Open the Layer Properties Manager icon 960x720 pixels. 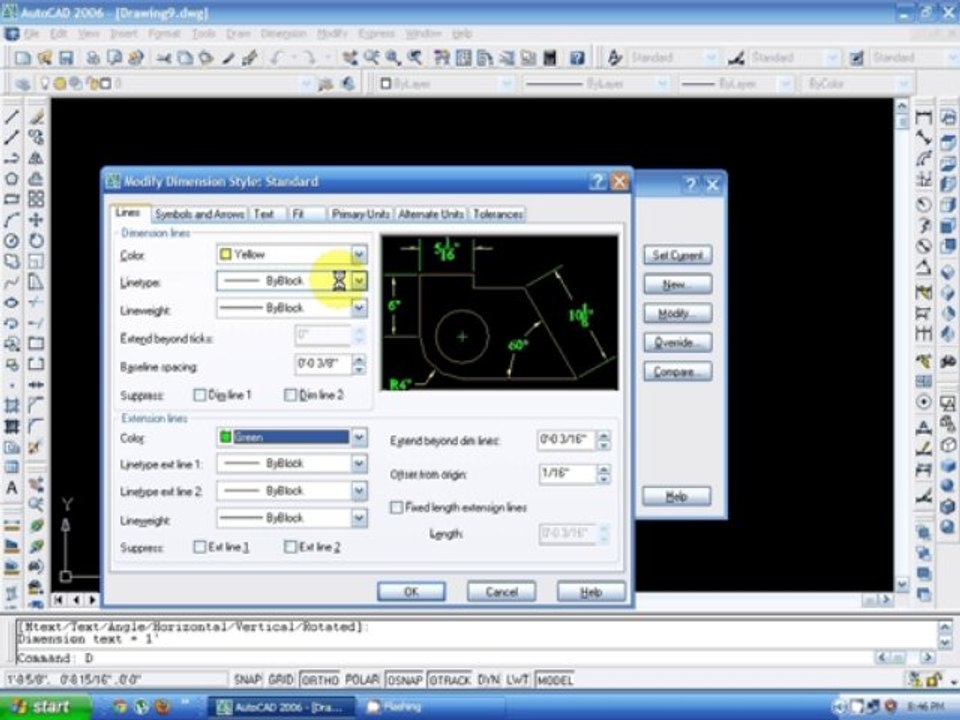(x=23, y=83)
